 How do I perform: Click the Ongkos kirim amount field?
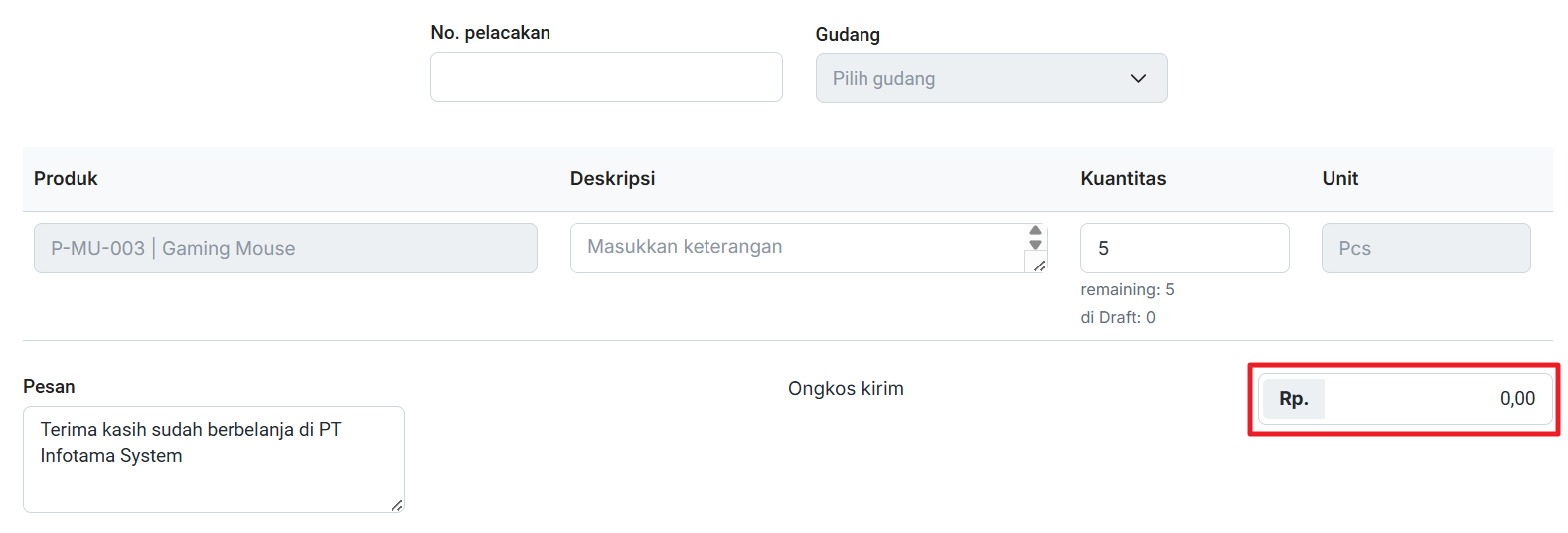click(x=1436, y=399)
